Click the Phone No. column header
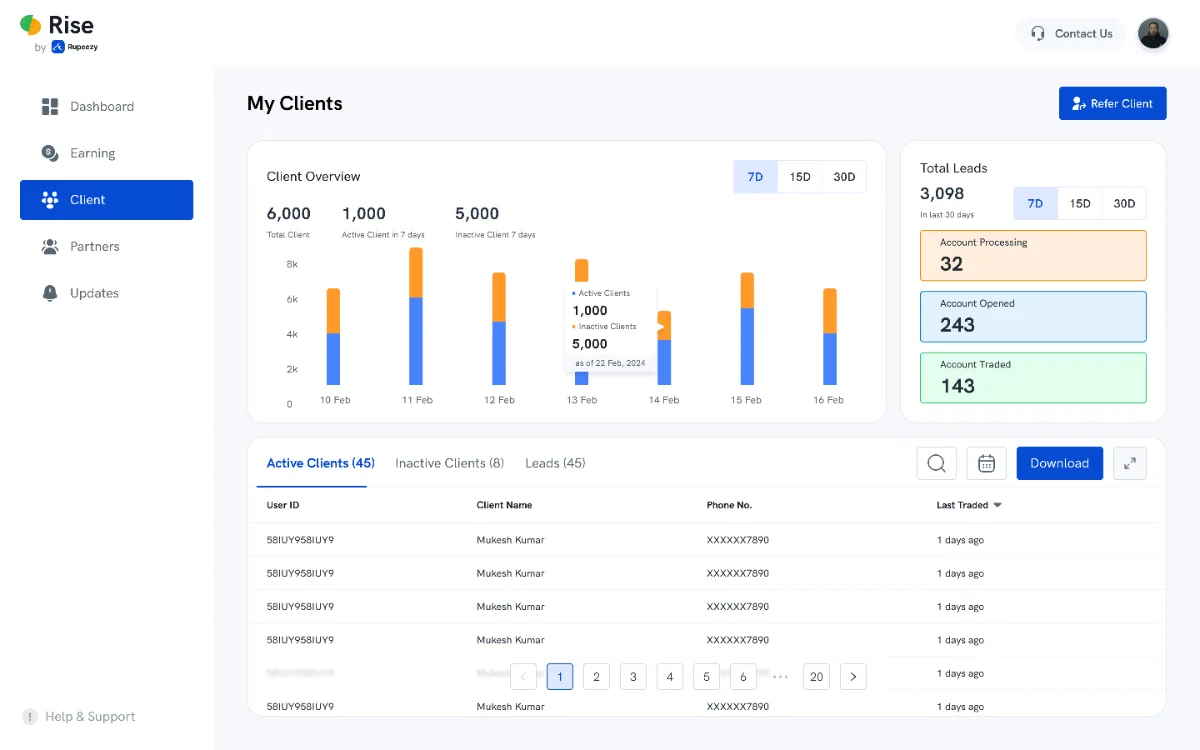1200x750 pixels. point(729,505)
